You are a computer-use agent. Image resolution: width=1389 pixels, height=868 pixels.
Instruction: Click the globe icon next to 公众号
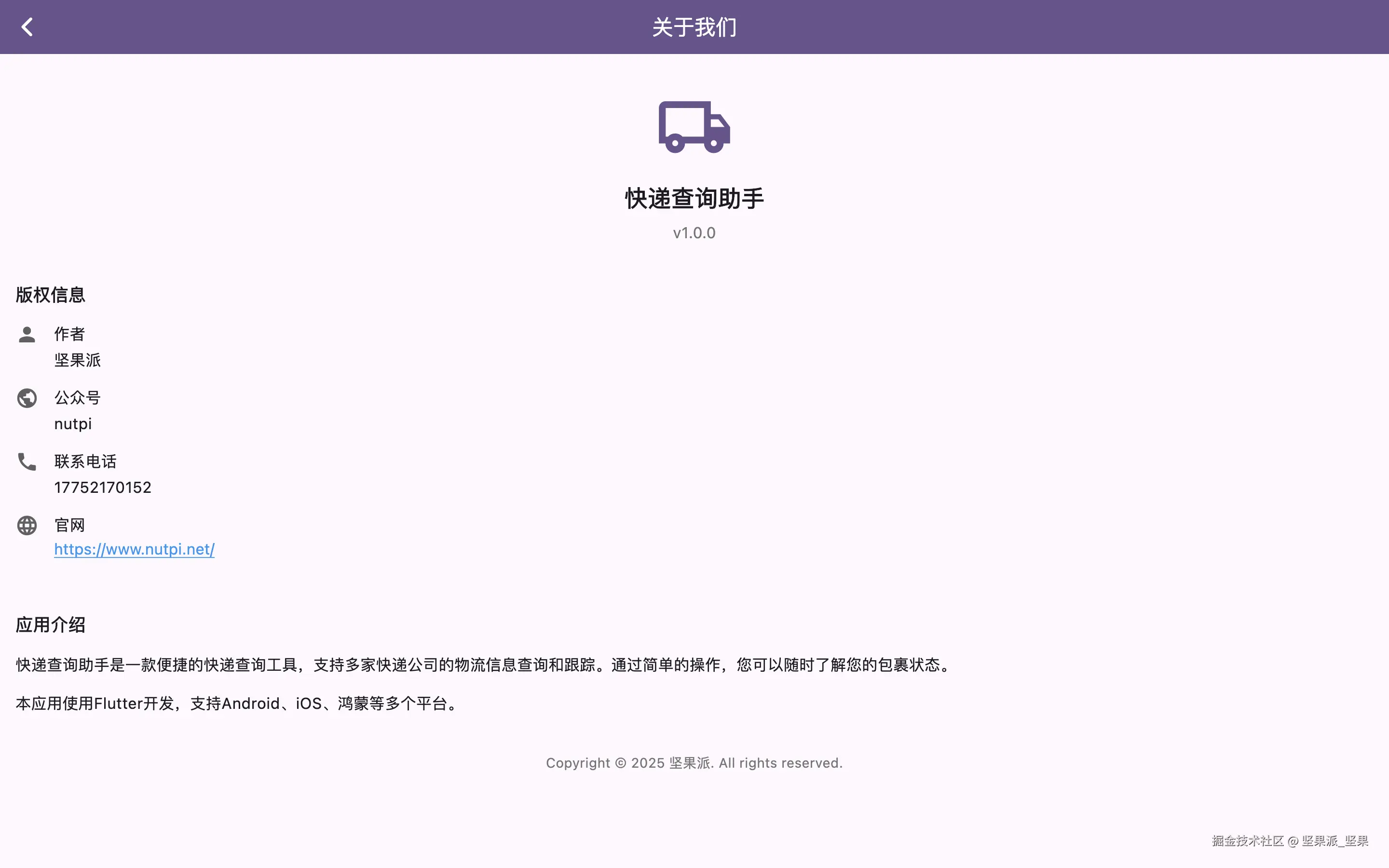[x=27, y=398]
